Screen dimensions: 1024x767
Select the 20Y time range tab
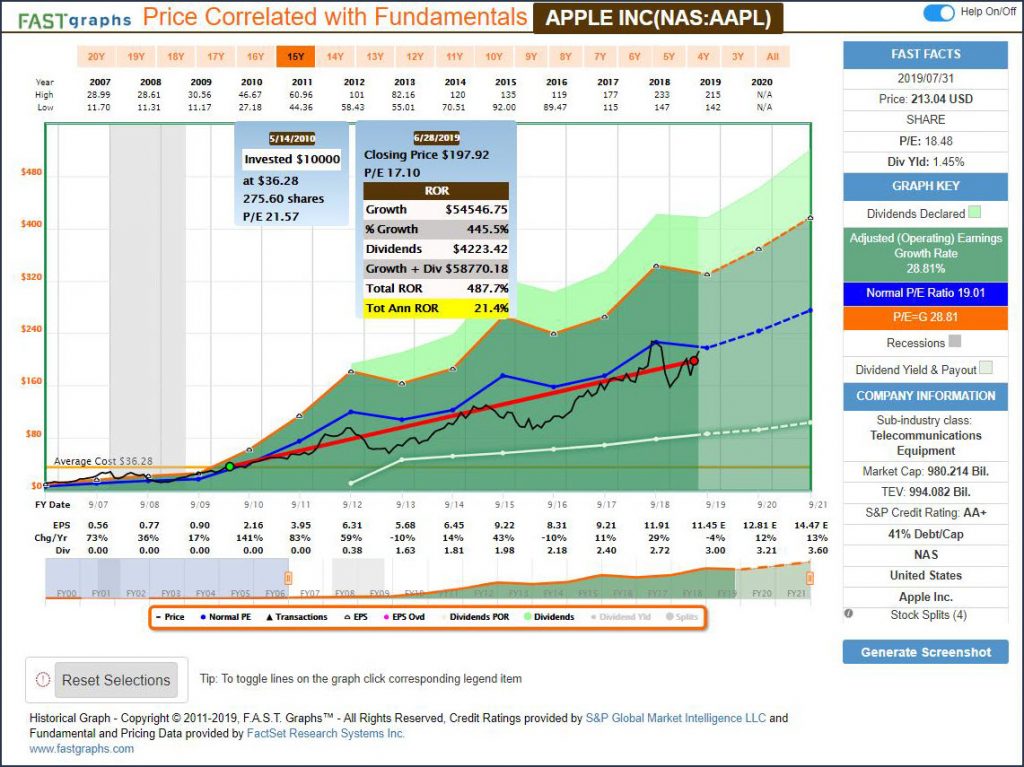point(96,57)
